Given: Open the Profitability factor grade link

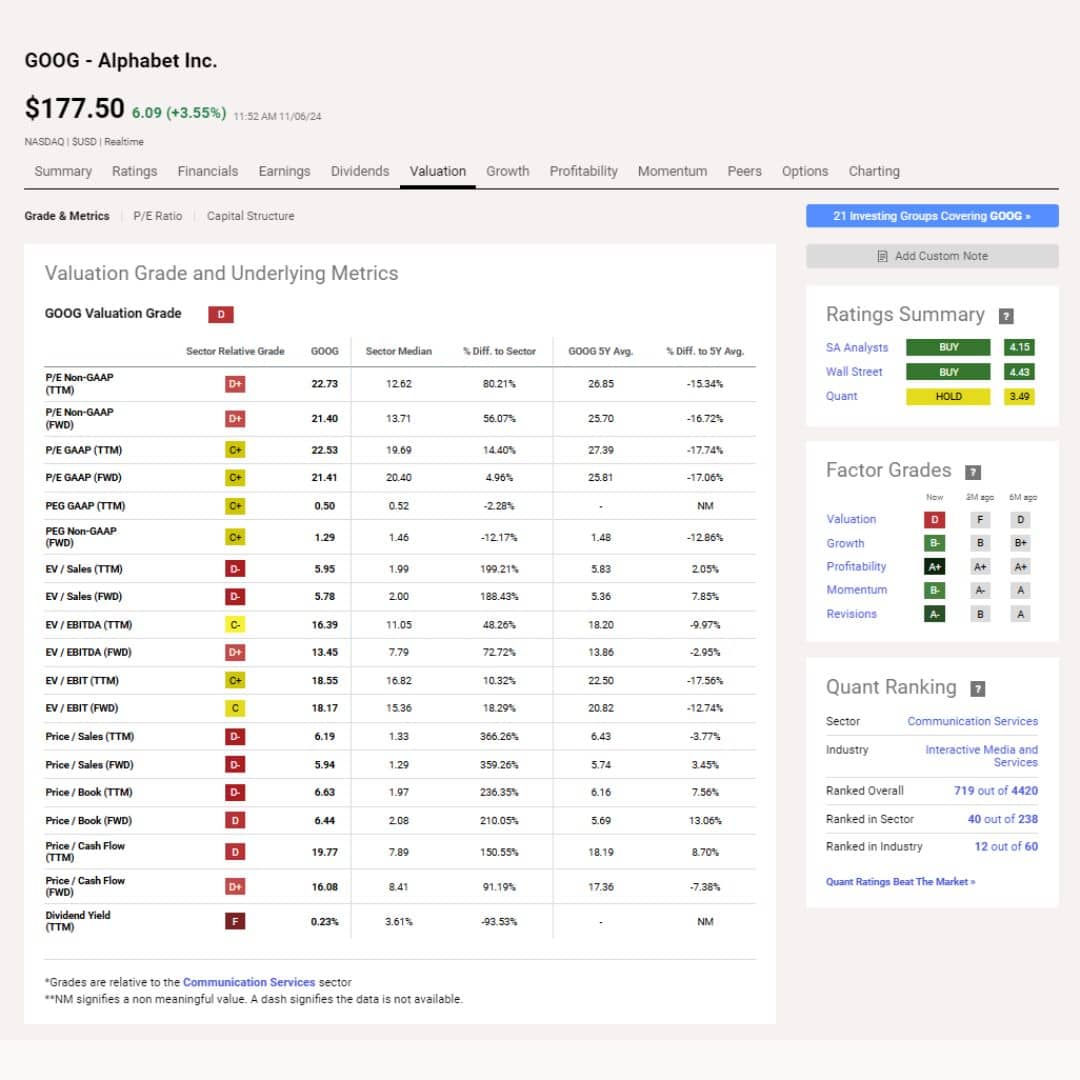Looking at the screenshot, I should point(856,566).
